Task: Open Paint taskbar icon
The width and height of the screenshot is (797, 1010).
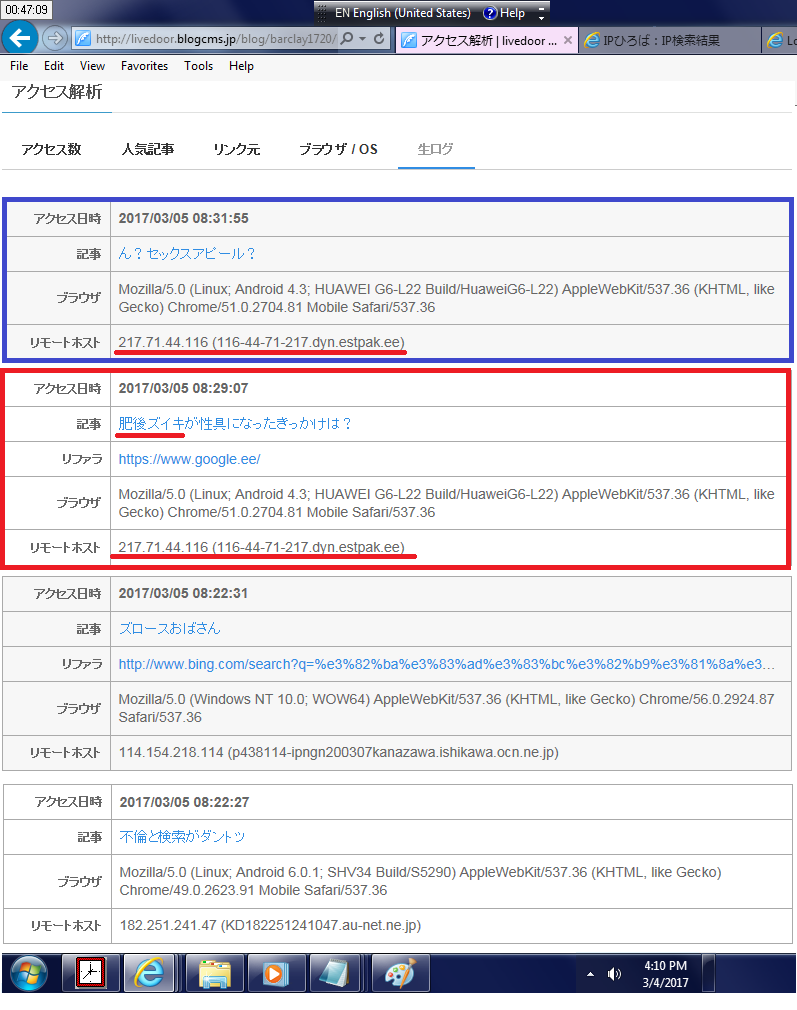Action: tap(399, 973)
